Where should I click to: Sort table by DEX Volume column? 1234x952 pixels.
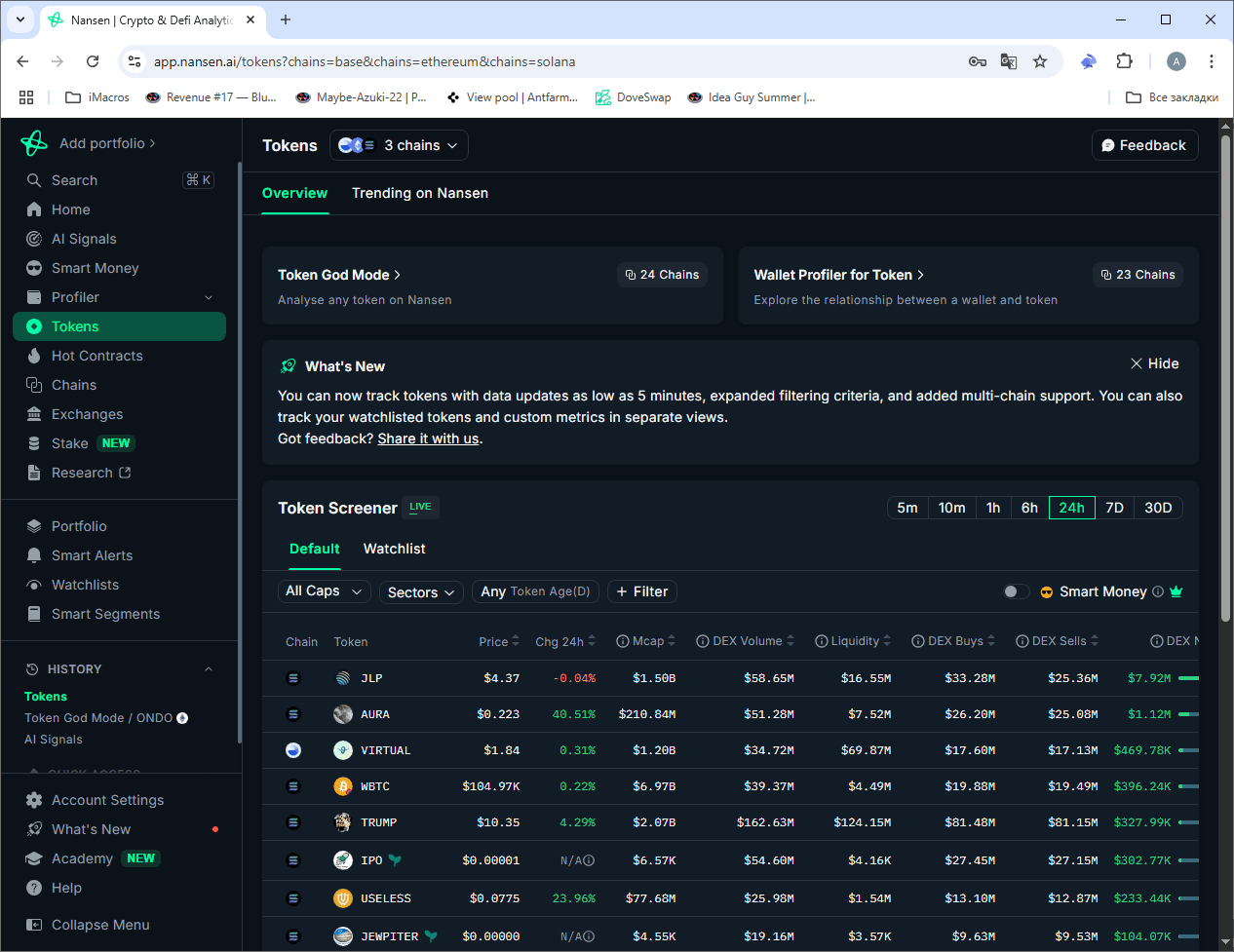pyautogui.click(x=746, y=641)
